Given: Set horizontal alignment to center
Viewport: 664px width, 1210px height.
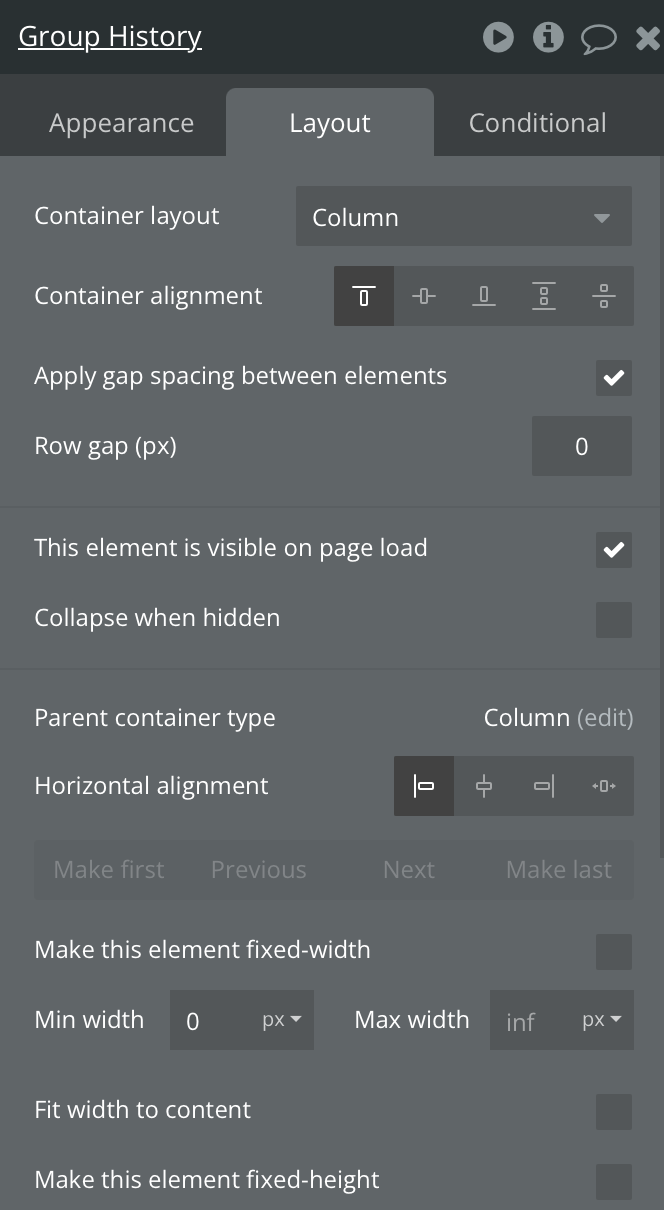Looking at the screenshot, I should click(x=484, y=786).
